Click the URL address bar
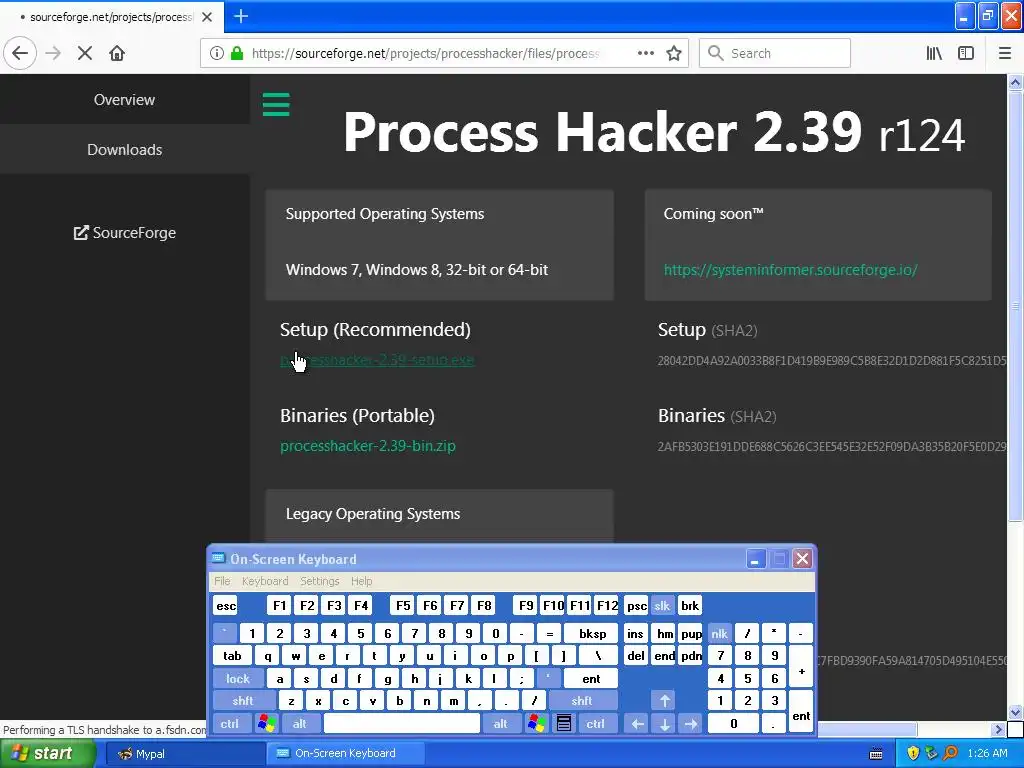The image size is (1024, 768). (424, 53)
